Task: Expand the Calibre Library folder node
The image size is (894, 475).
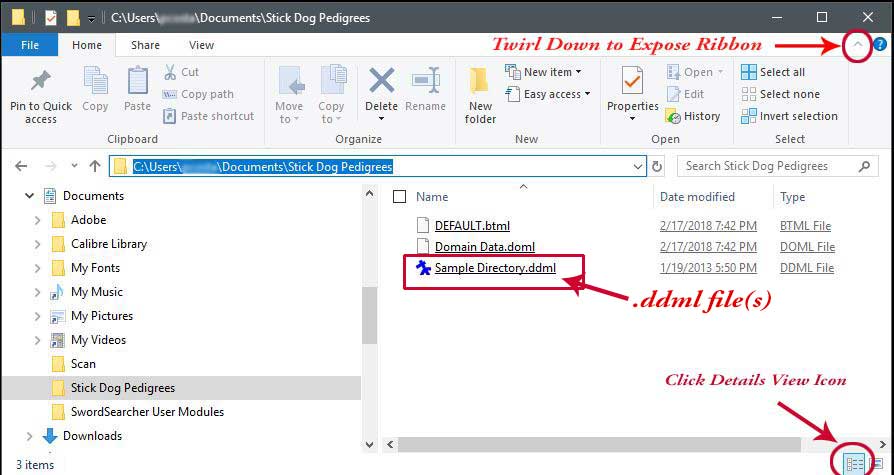Action: point(38,244)
